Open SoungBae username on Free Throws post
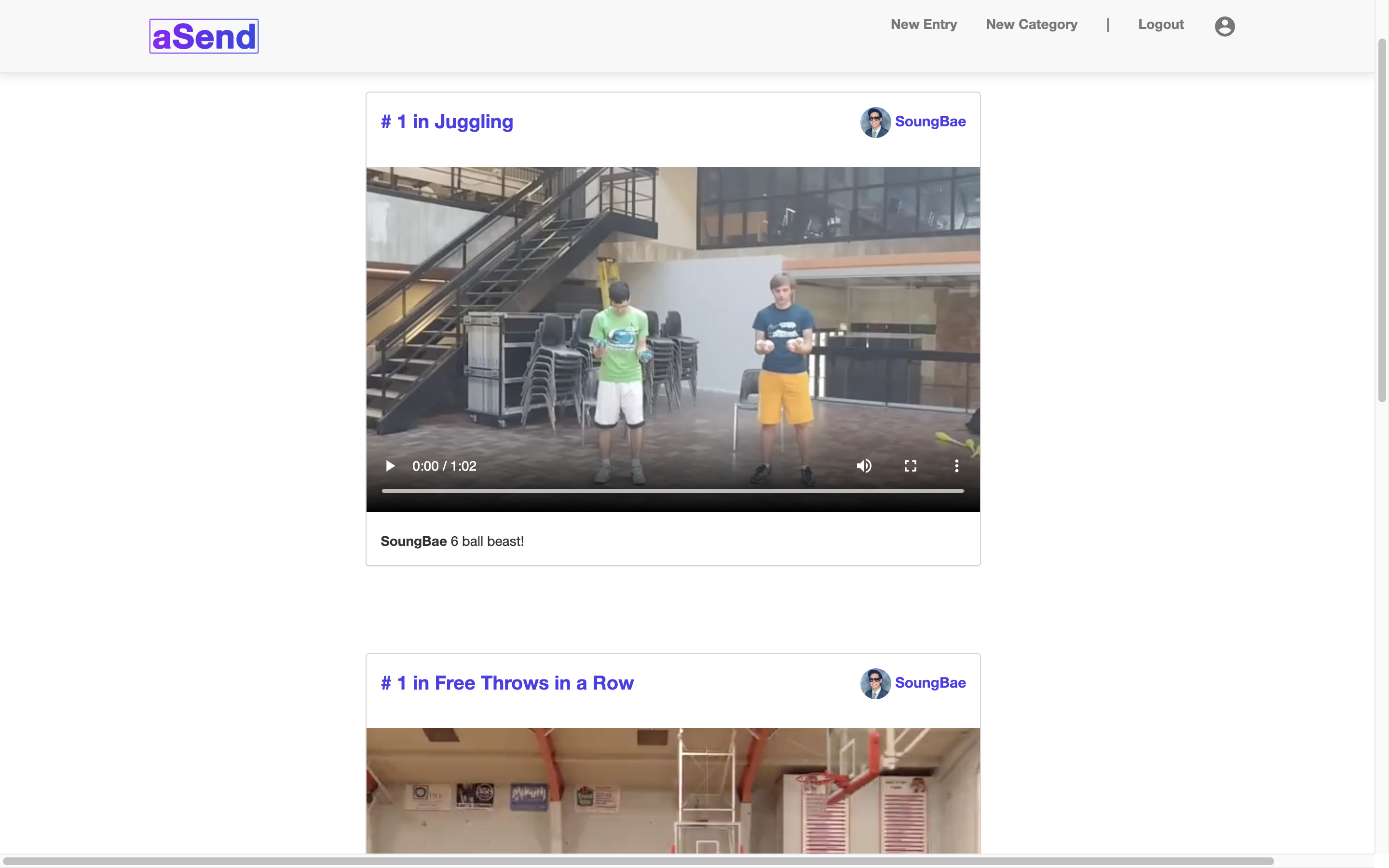 930,683
